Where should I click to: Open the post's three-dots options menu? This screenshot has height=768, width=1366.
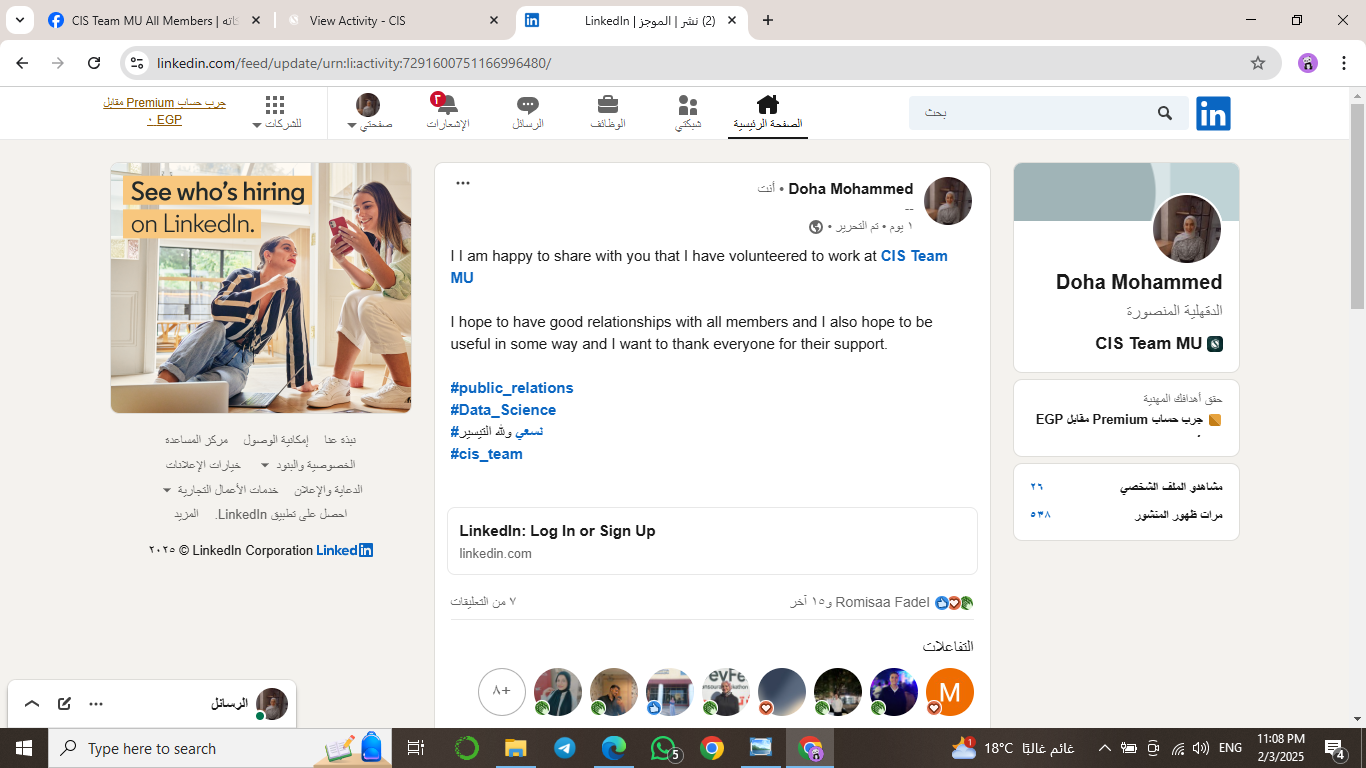[463, 183]
